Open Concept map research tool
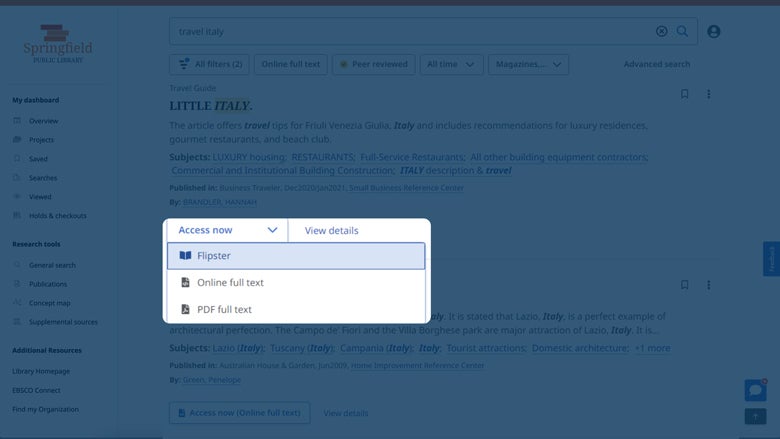780x439 pixels. coord(50,303)
